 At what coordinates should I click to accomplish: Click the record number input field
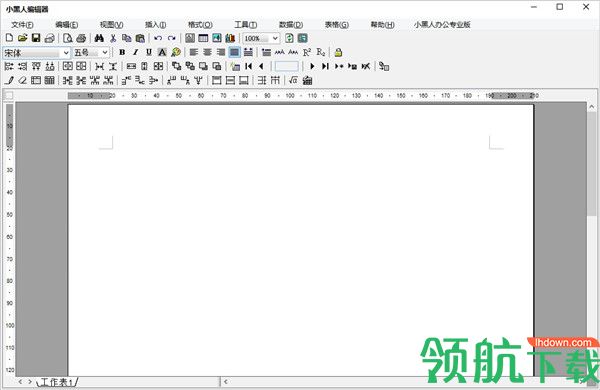[287, 66]
